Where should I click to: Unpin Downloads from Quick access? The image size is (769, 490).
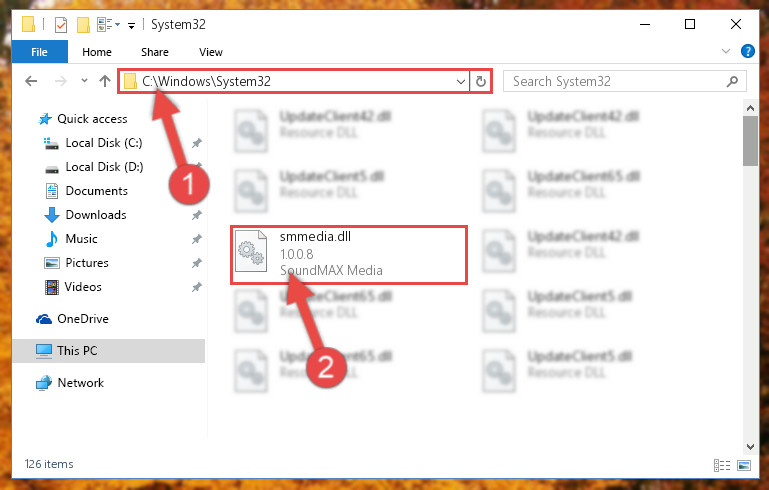point(197,215)
